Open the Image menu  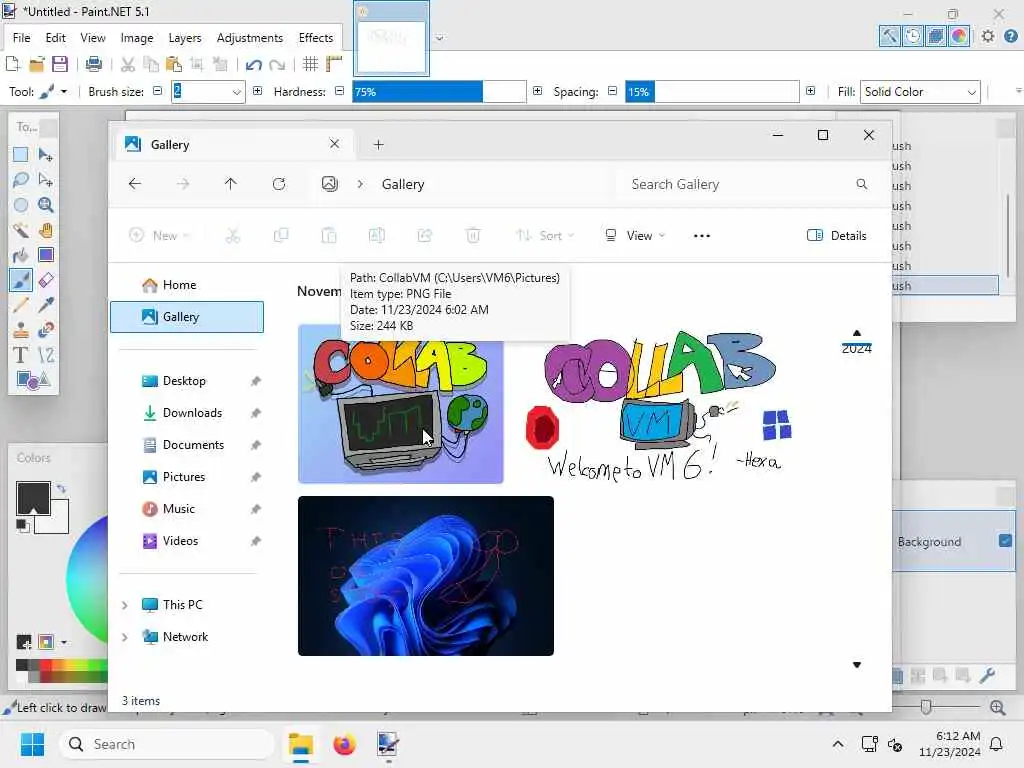[136, 38]
